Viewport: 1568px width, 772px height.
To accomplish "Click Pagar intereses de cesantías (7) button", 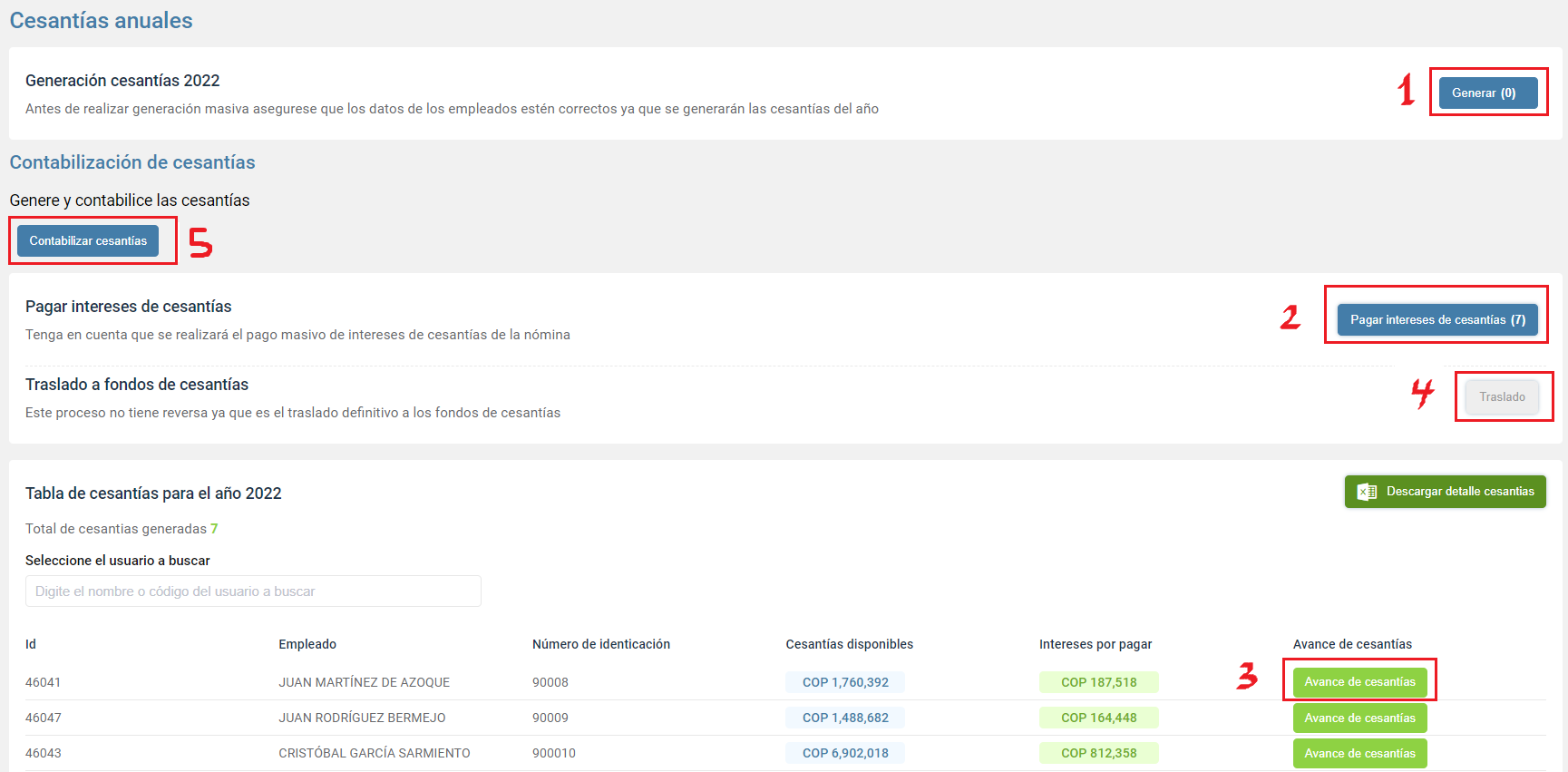I will point(1437,319).
